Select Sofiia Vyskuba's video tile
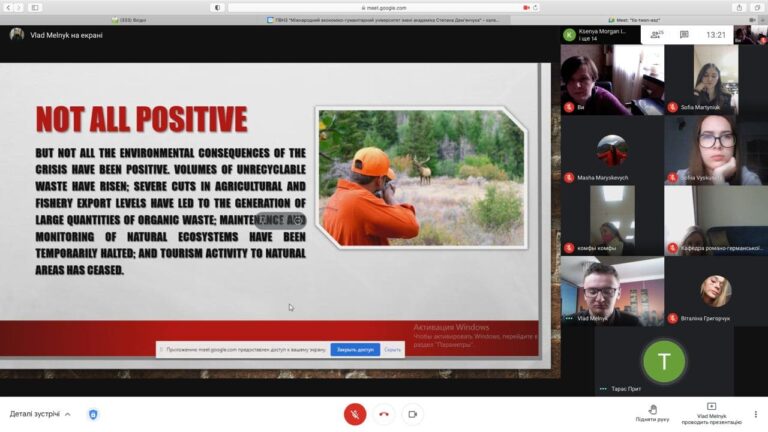This screenshot has height=432, width=768. click(x=716, y=150)
